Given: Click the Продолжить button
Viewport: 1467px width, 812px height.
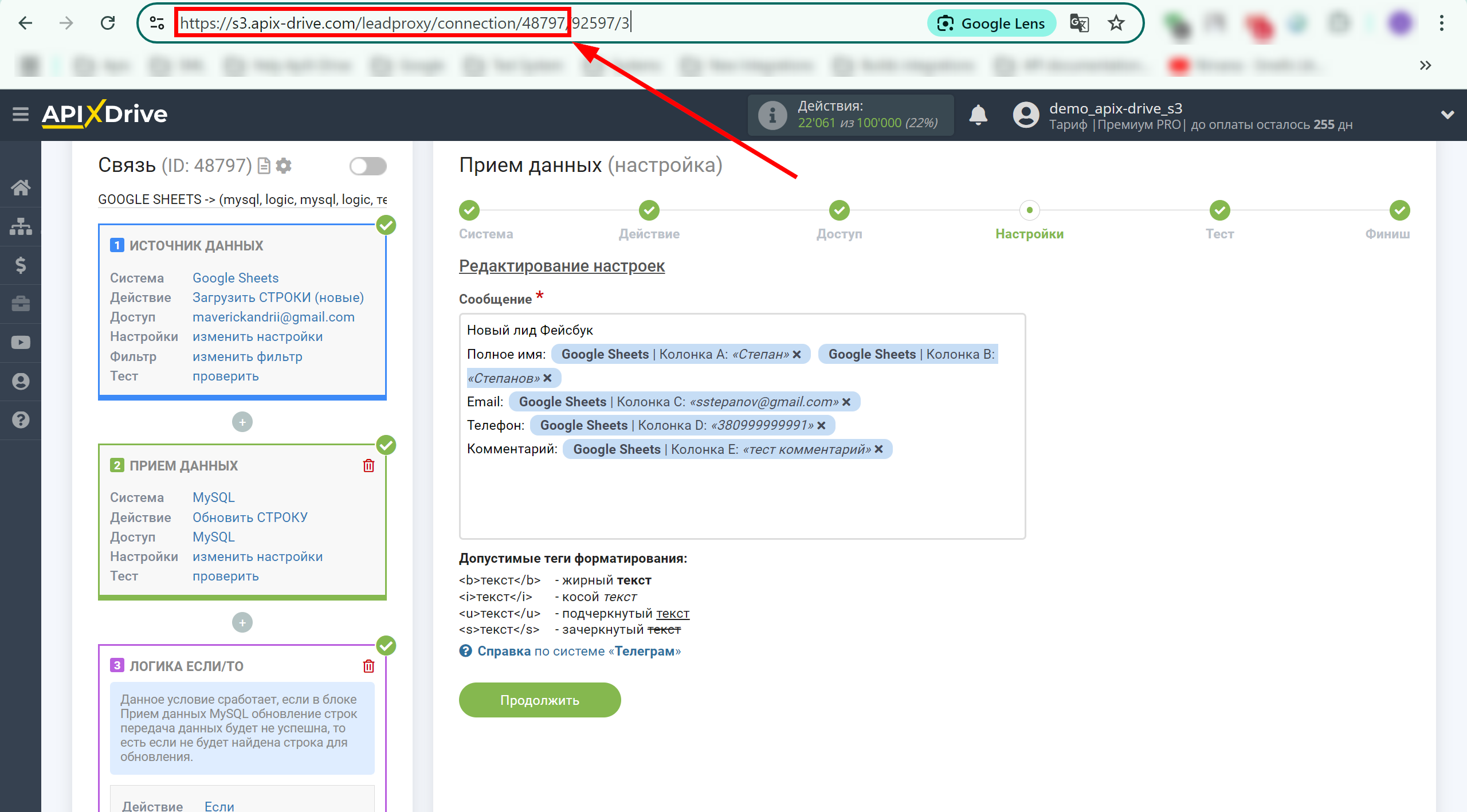Looking at the screenshot, I should click(x=540, y=700).
